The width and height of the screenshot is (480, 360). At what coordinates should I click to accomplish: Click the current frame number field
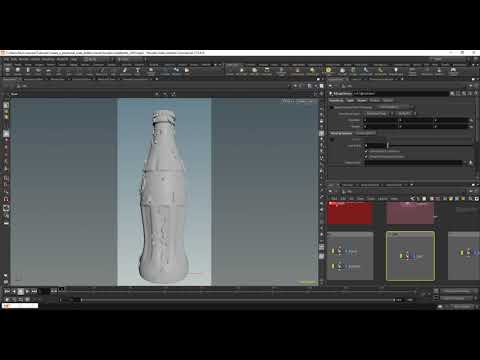point(44,291)
